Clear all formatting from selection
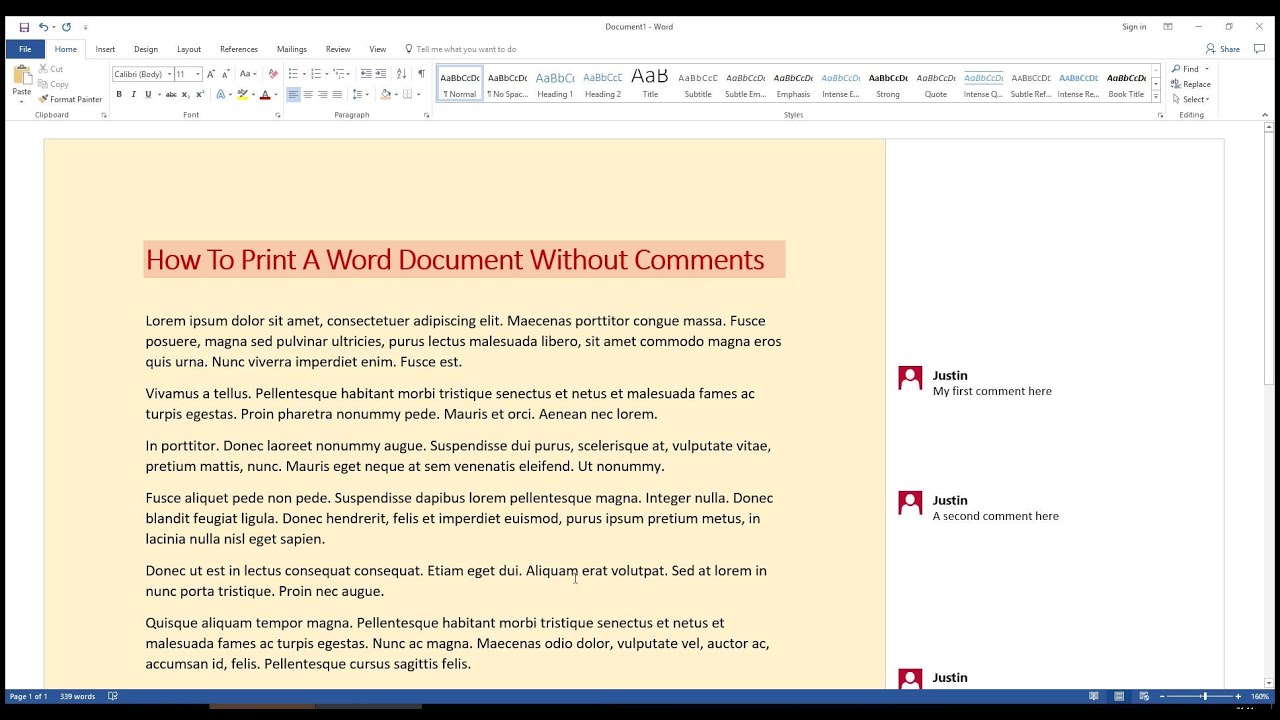This screenshot has height=720, width=1280. click(x=273, y=74)
